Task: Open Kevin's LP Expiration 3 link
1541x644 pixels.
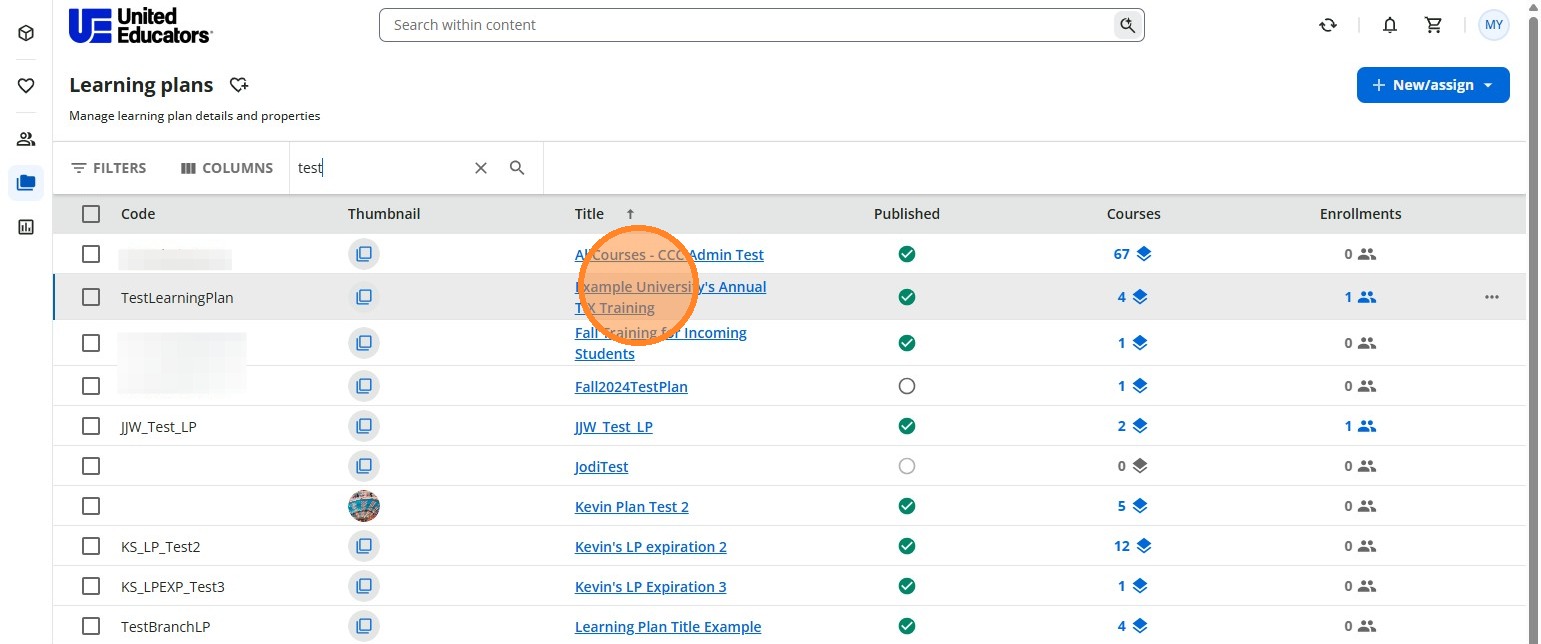Action: (651, 586)
